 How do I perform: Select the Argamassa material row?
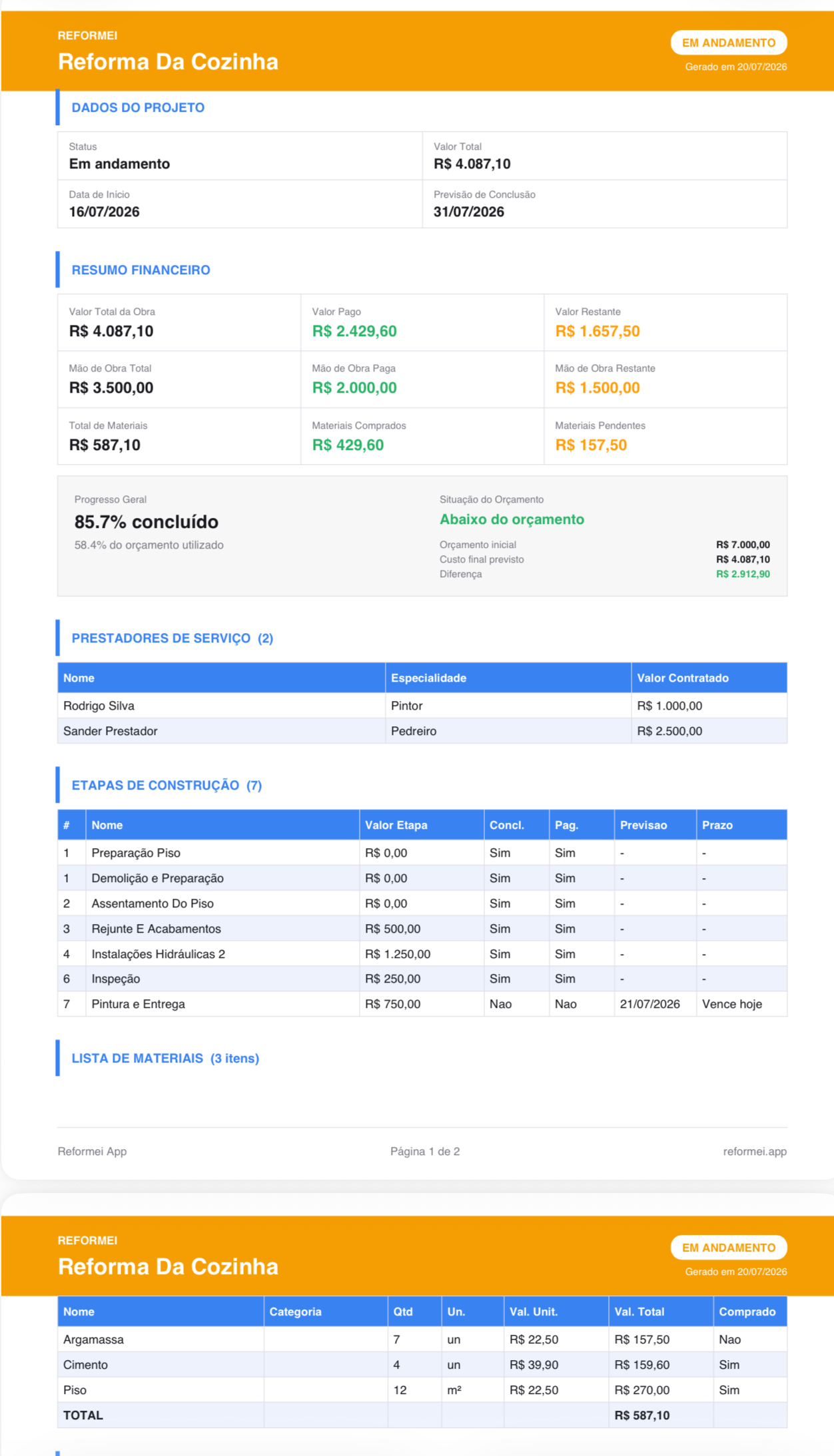[422, 1339]
